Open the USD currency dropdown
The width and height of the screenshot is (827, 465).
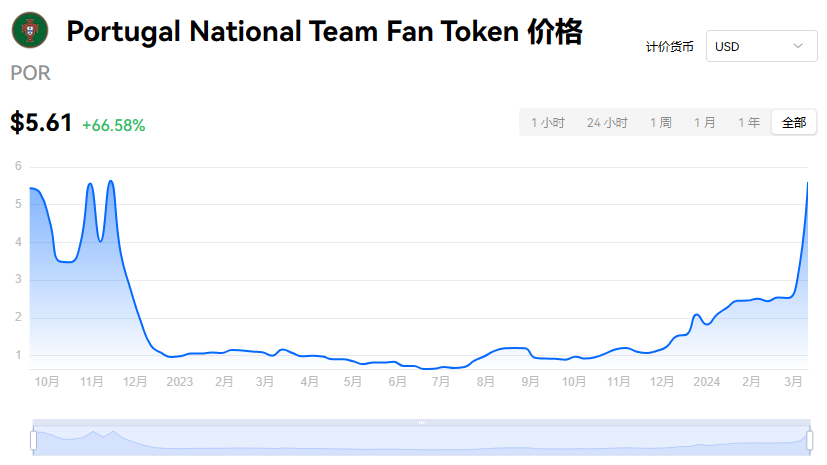pos(761,46)
